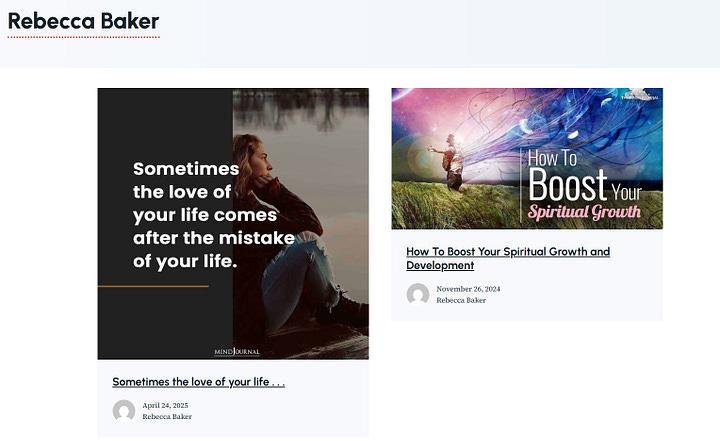Click the Rebecca Baker page heading
Image resolution: width=720 pixels, height=441 pixels.
(x=84, y=21)
